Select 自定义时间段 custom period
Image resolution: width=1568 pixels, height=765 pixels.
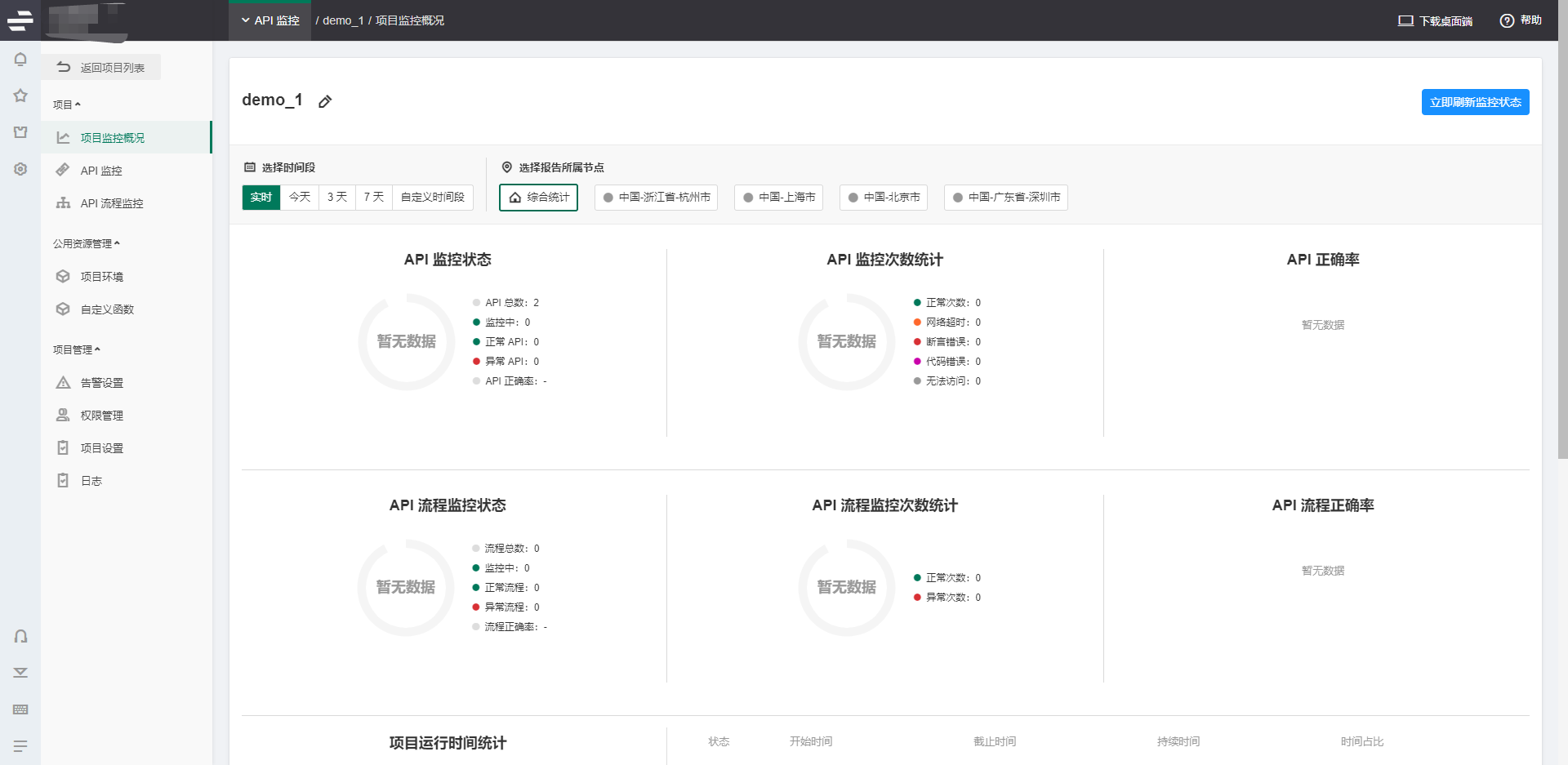tap(433, 198)
